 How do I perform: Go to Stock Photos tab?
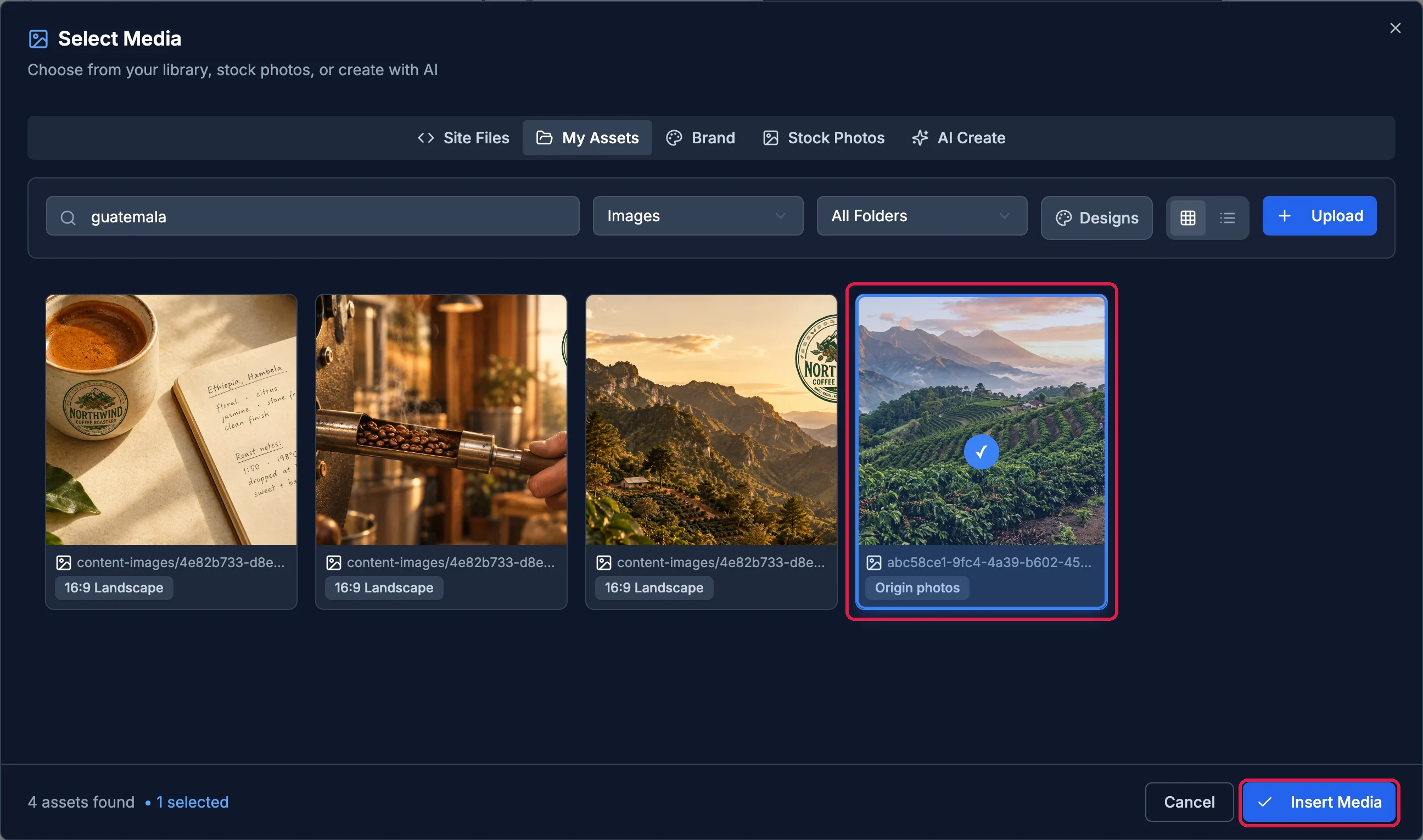823,138
